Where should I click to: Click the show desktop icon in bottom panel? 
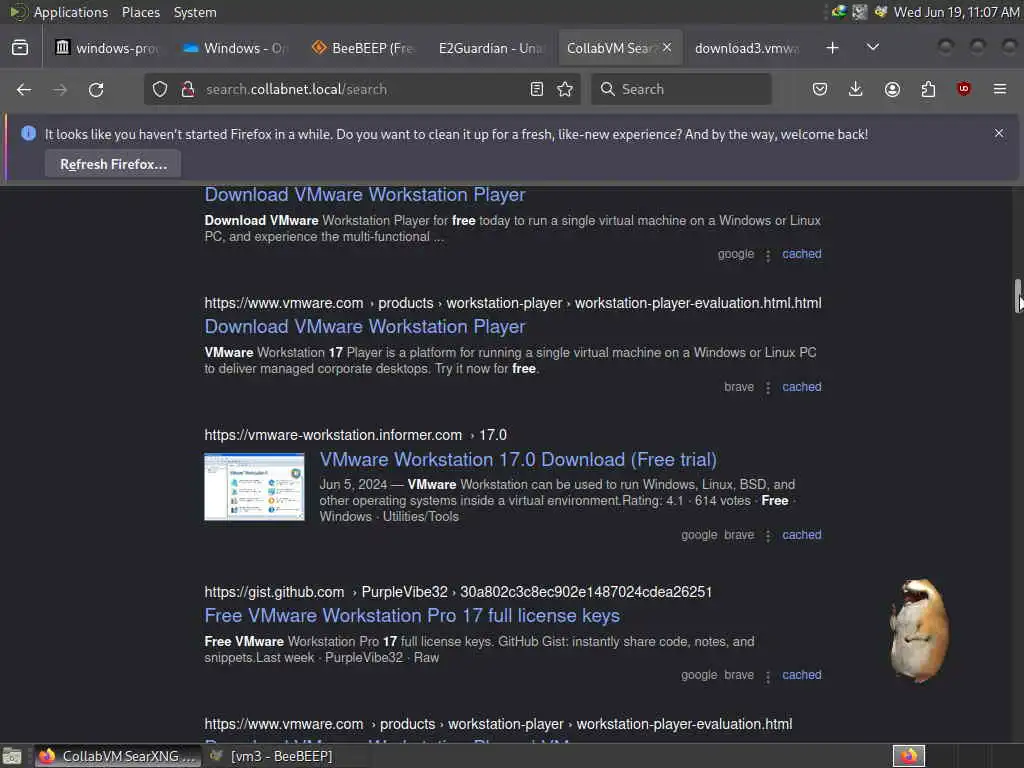(x=12, y=756)
